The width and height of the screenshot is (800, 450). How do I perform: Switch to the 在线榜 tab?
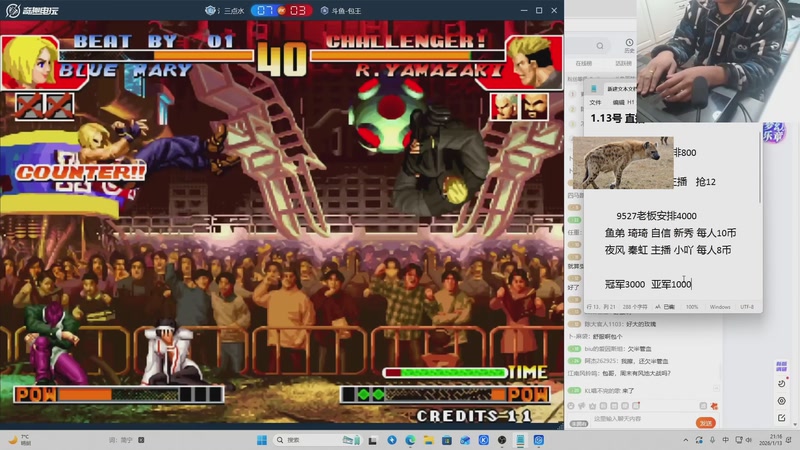pyautogui.click(x=584, y=63)
